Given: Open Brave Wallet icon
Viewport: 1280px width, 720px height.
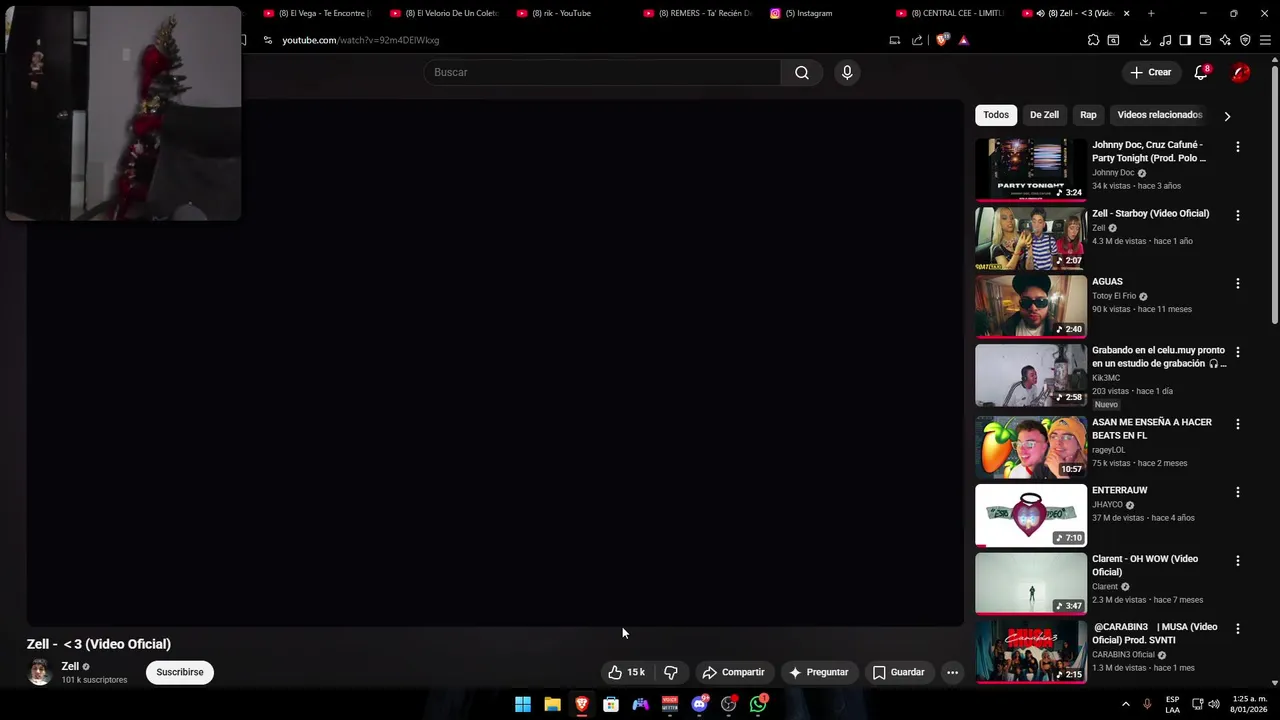Looking at the screenshot, I should click(1205, 40).
